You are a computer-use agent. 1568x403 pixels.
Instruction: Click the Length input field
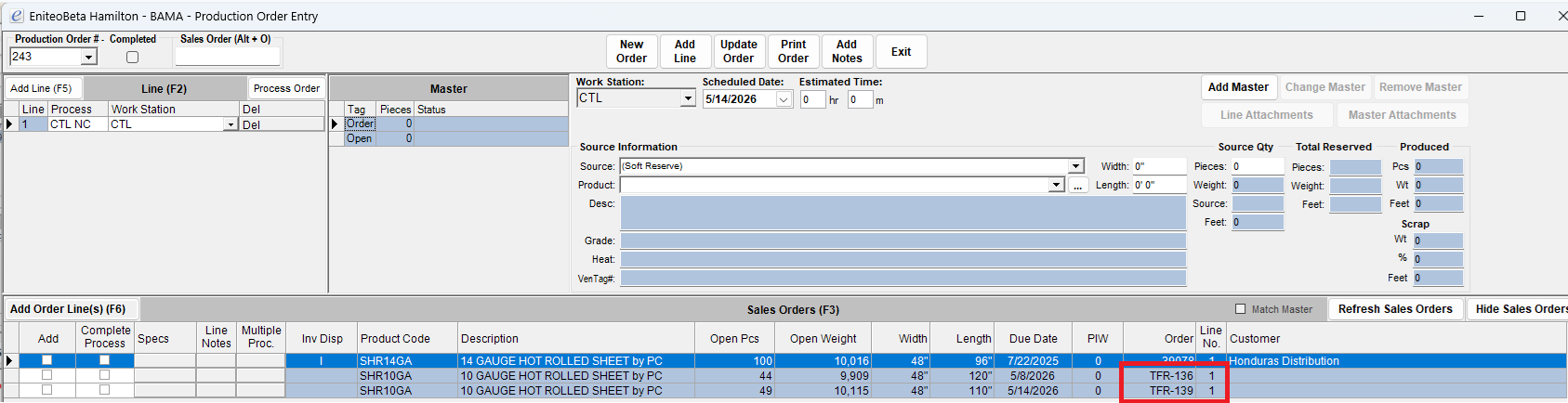[x=1159, y=185]
